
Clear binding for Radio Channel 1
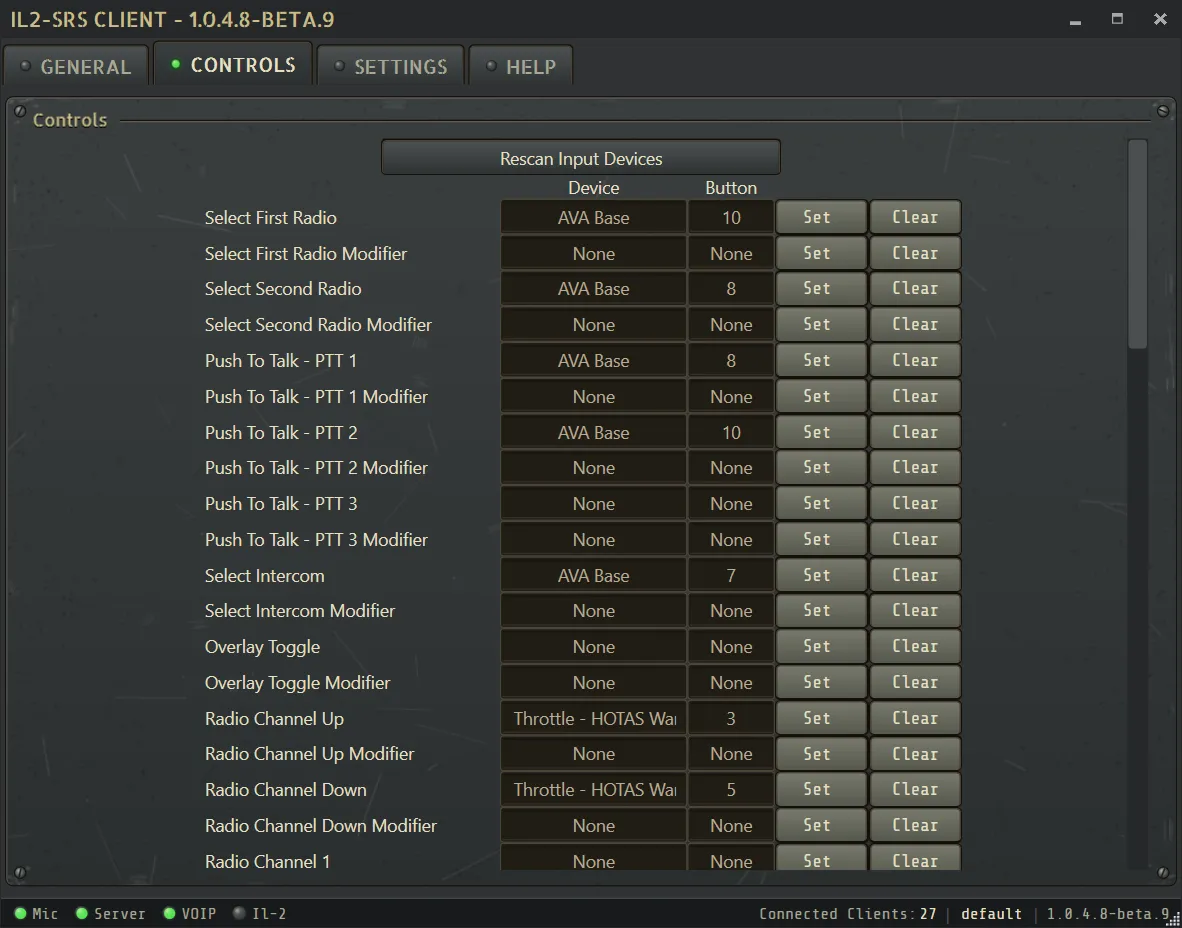[x=915, y=859]
